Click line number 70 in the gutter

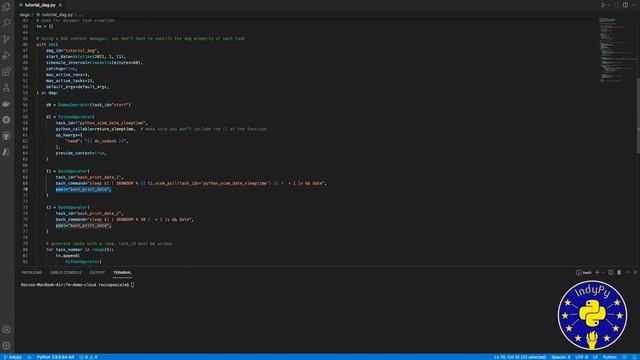coord(25,189)
